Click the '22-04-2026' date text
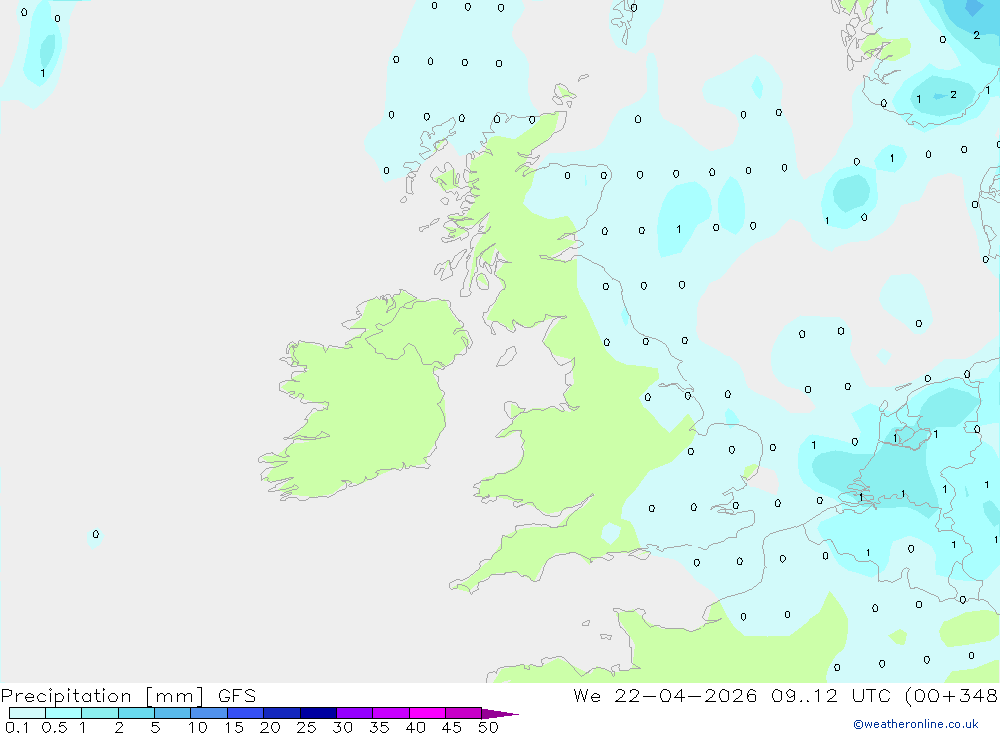This screenshot has width=1000, height=733. pyautogui.click(x=686, y=695)
